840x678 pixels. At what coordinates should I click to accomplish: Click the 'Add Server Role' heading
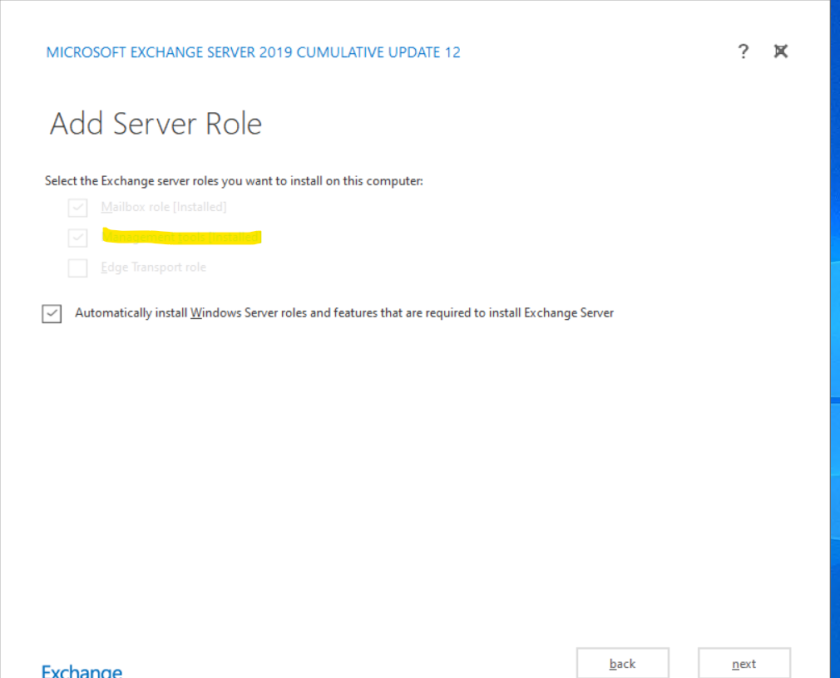[x=156, y=124]
